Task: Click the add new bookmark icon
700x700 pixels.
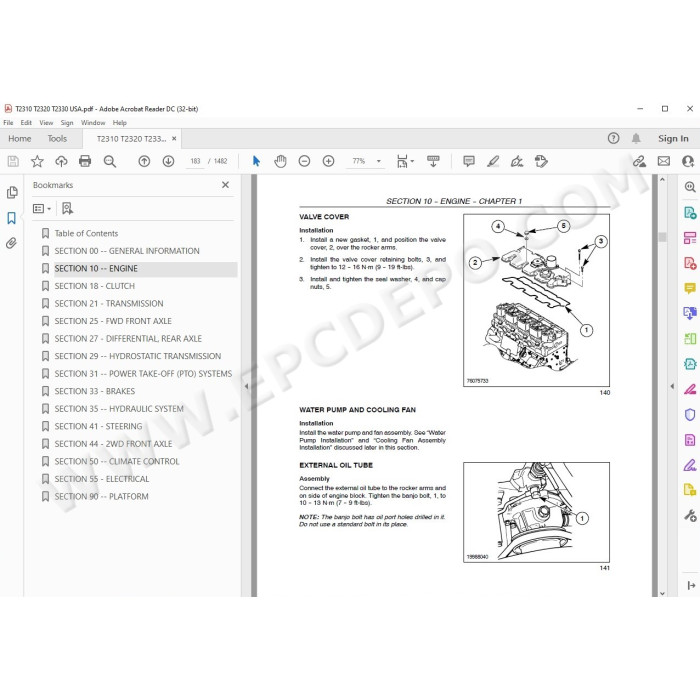Action: (x=67, y=208)
